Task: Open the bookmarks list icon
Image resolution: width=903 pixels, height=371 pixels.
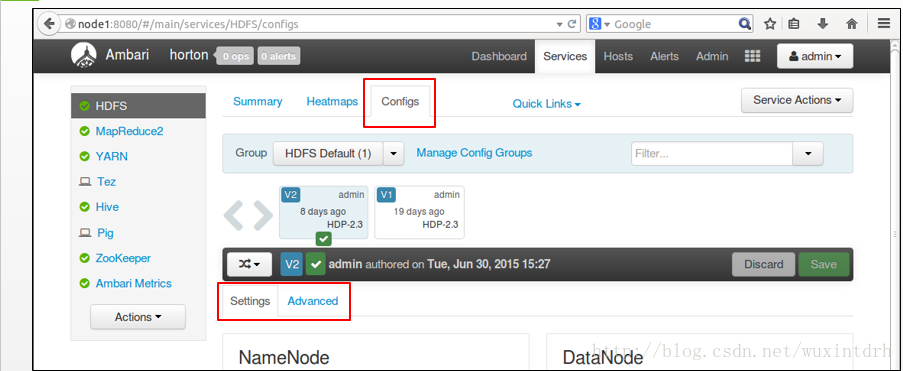Action: (794, 24)
